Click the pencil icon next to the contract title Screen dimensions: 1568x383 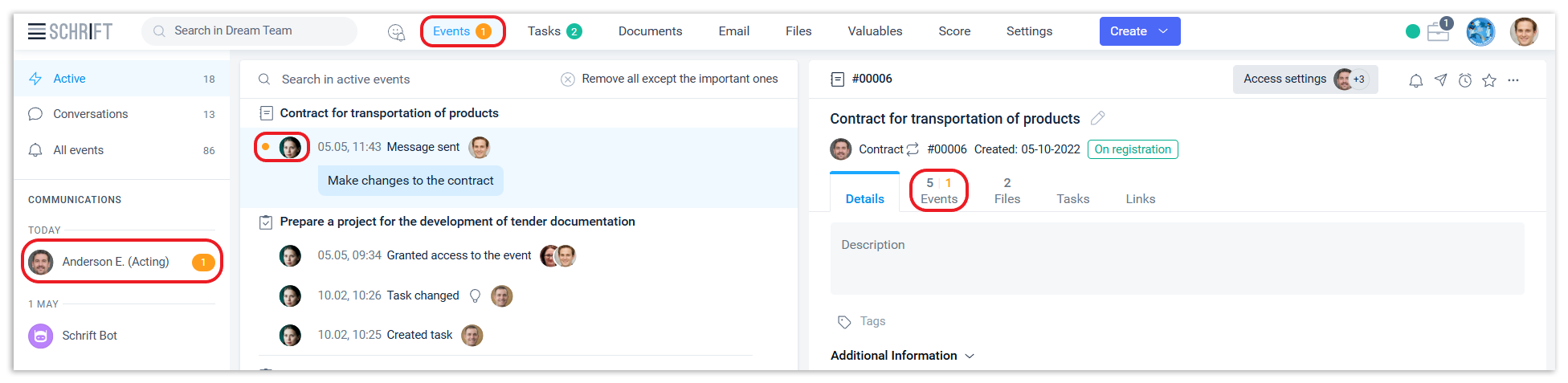click(1098, 118)
